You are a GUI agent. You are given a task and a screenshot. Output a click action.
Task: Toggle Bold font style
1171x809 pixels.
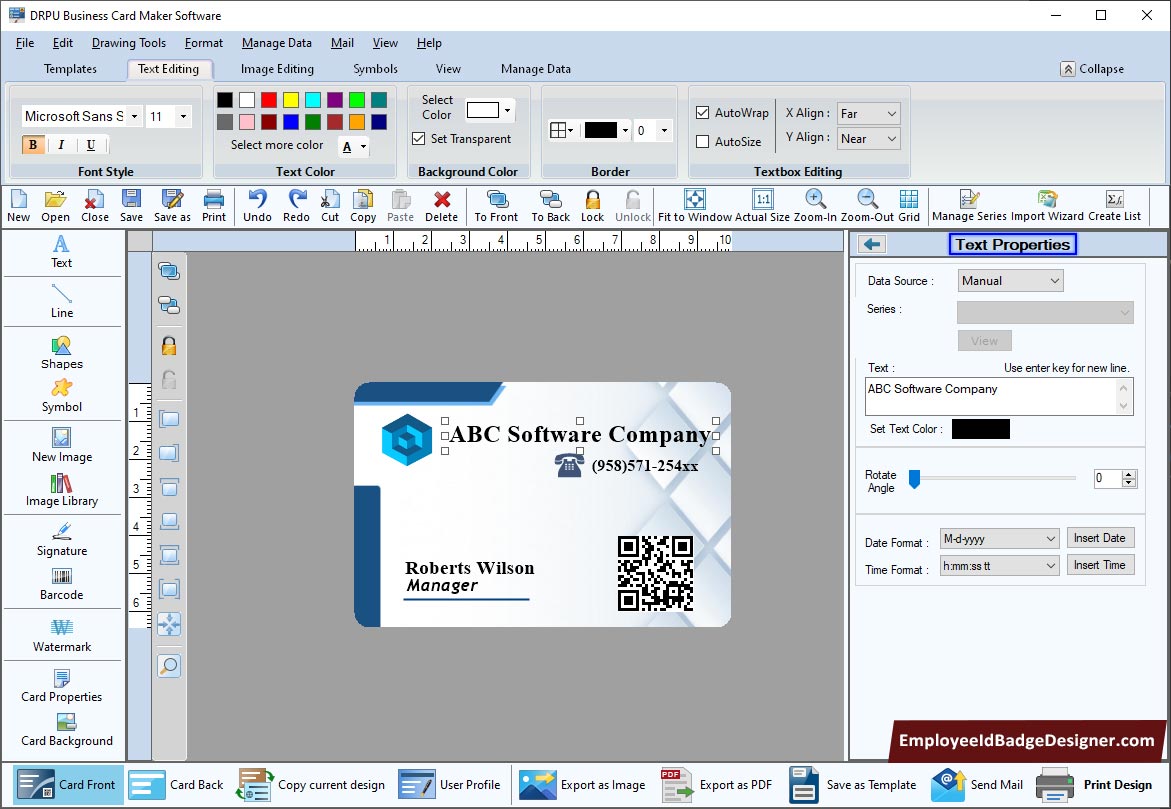[33, 145]
